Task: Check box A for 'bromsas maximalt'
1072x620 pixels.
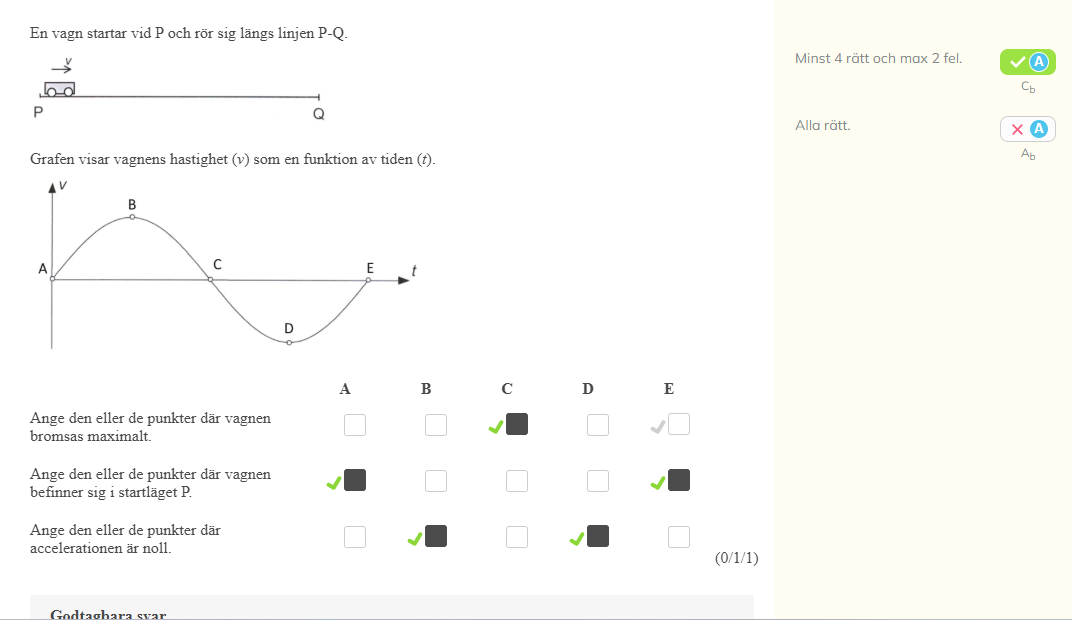Action: tap(355, 425)
